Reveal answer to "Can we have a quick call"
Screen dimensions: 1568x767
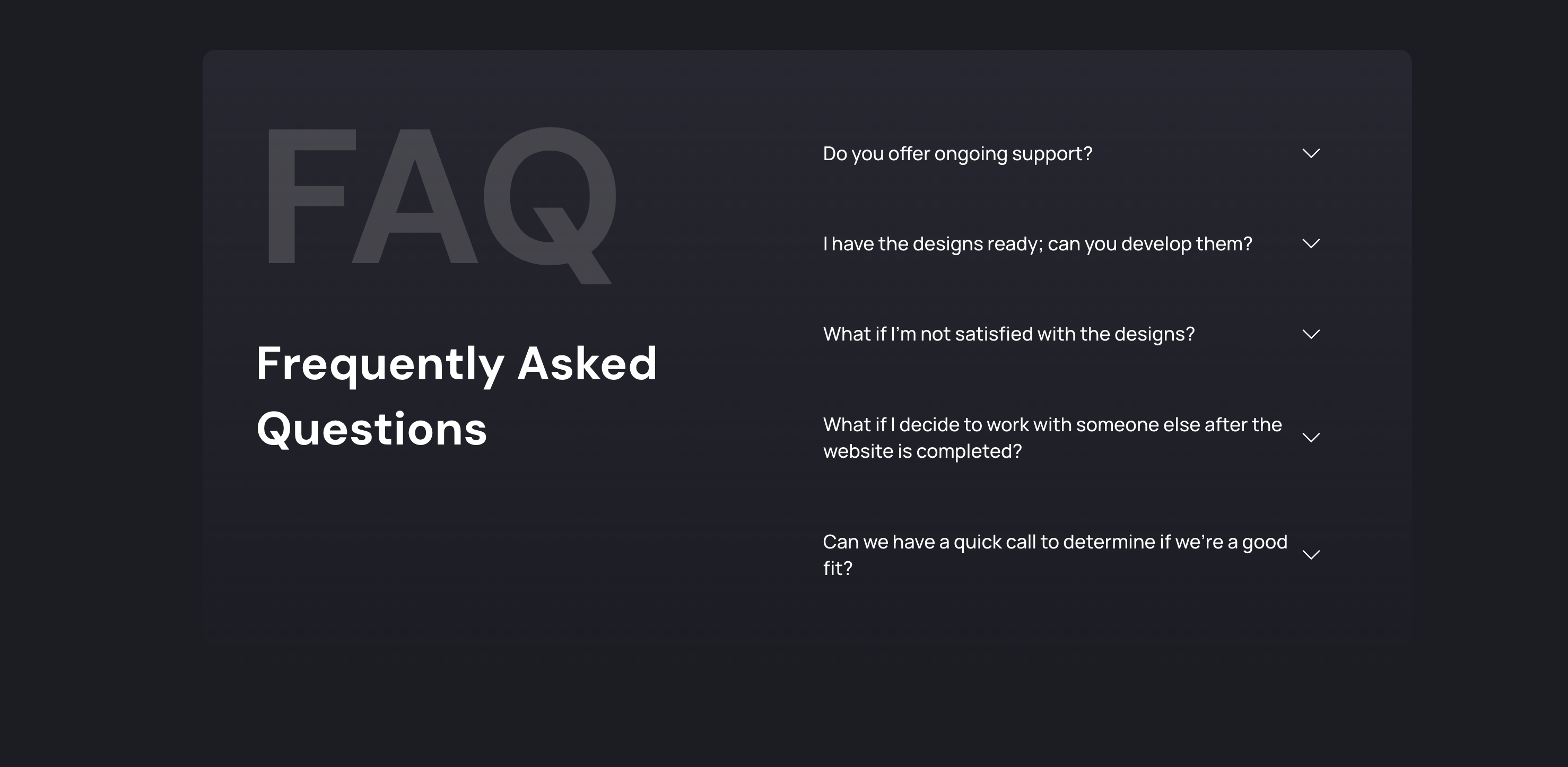tap(1055, 554)
